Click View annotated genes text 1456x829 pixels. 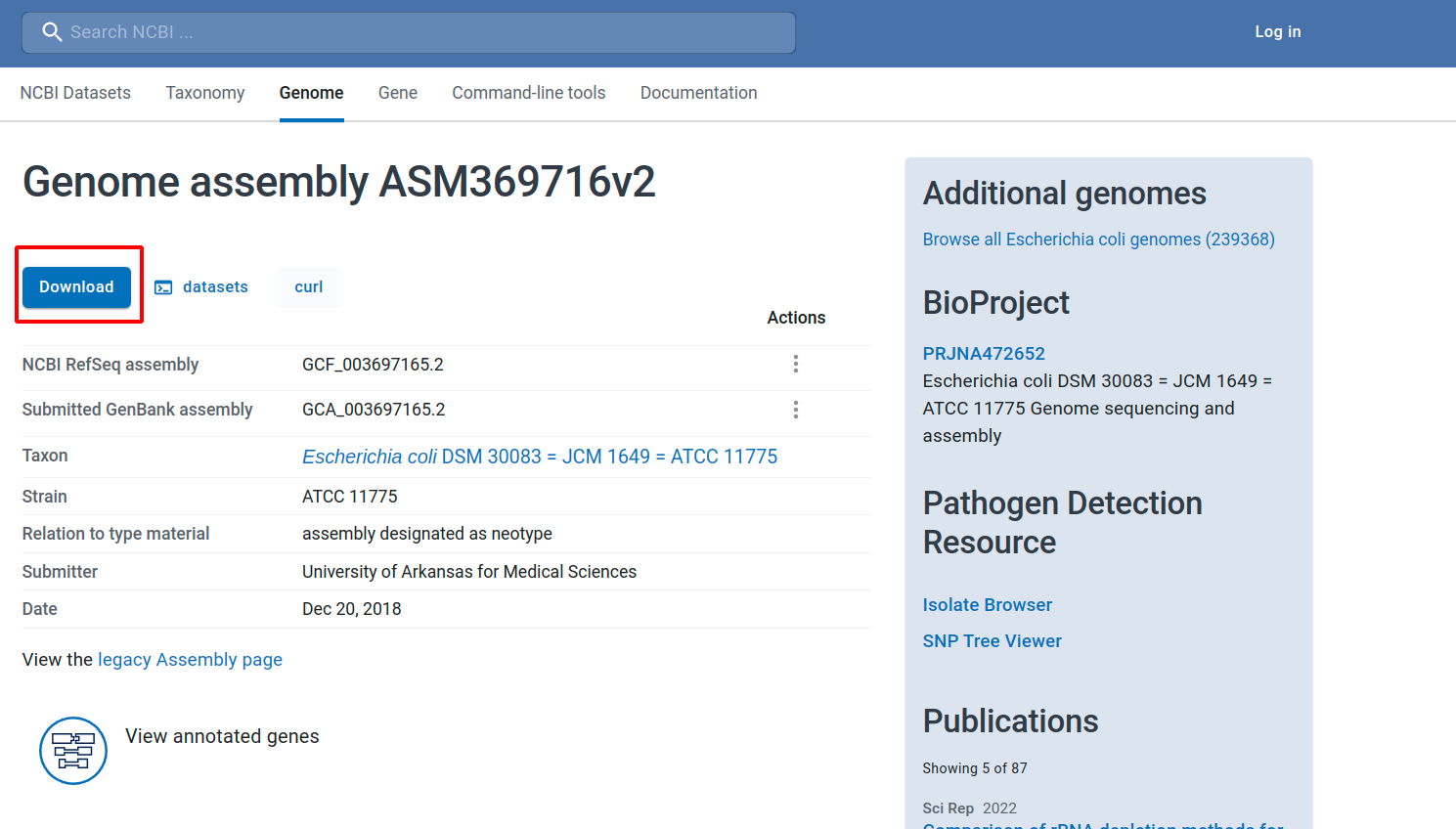click(x=222, y=736)
